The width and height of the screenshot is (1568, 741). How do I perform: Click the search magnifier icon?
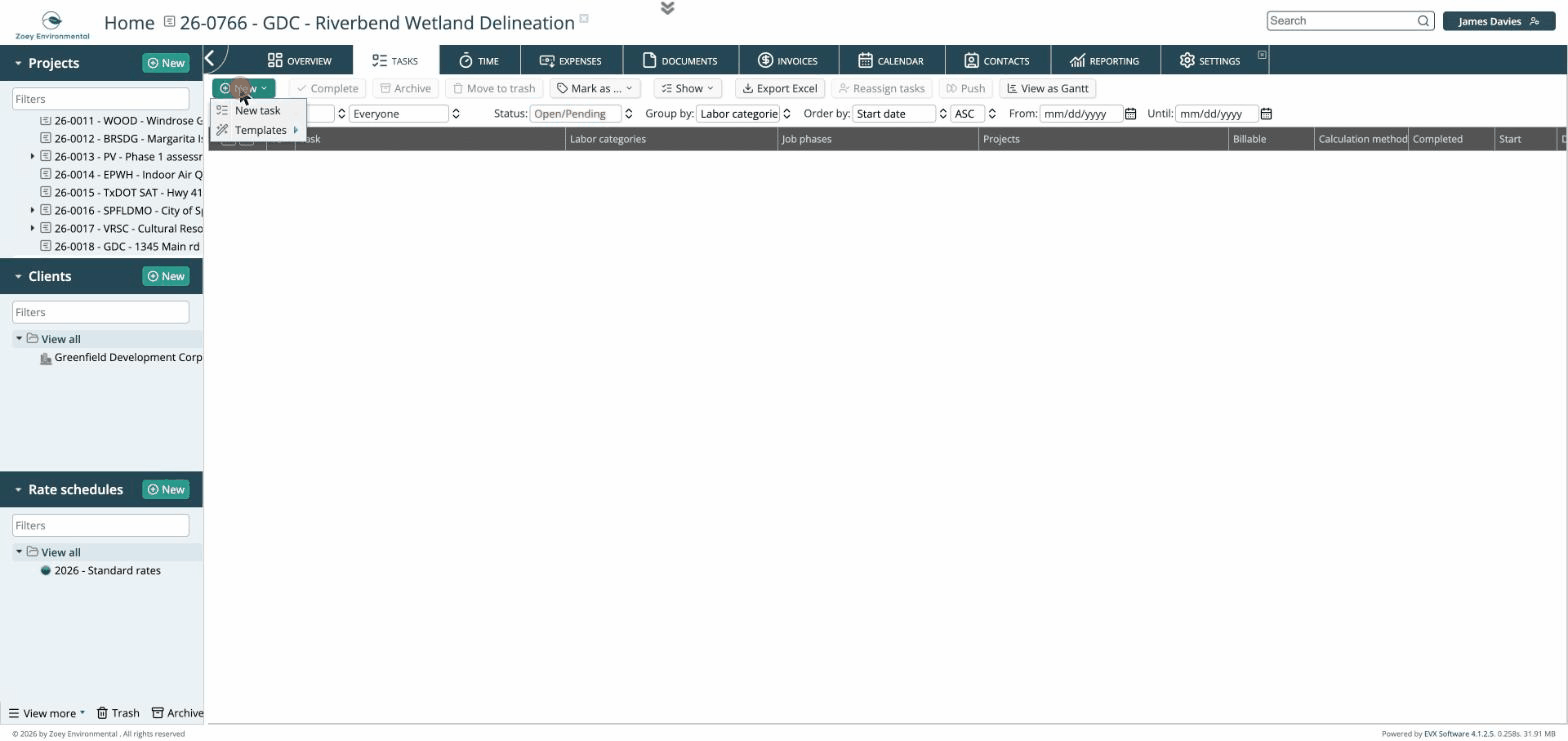tap(1423, 20)
